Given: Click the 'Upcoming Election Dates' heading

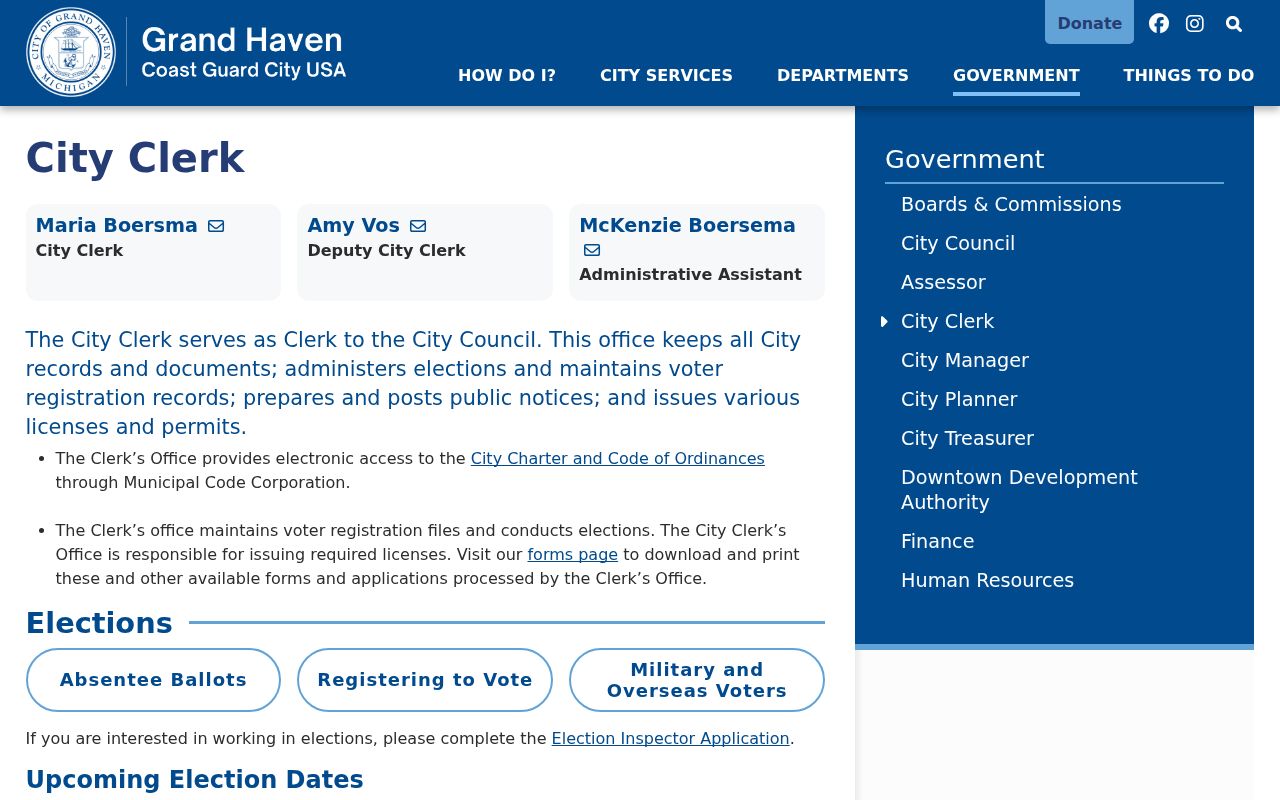Looking at the screenshot, I should pyautogui.click(x=195, y=780).
